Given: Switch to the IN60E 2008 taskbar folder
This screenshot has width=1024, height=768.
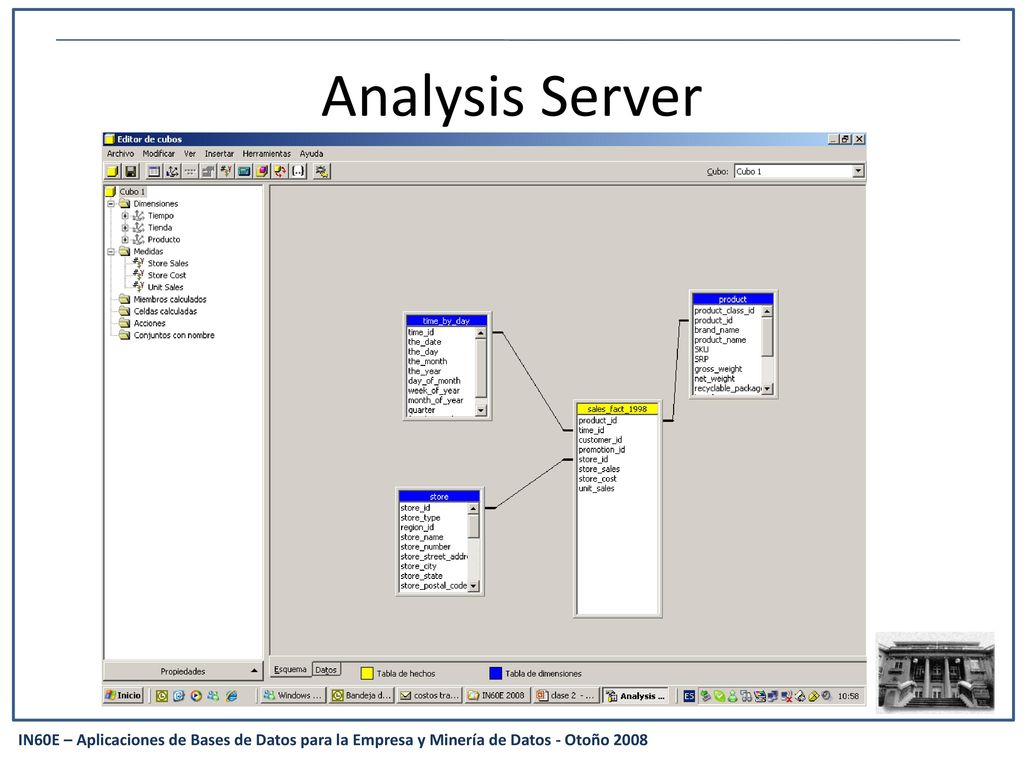Looking at the screenshot, I should (x=498, y=696).
